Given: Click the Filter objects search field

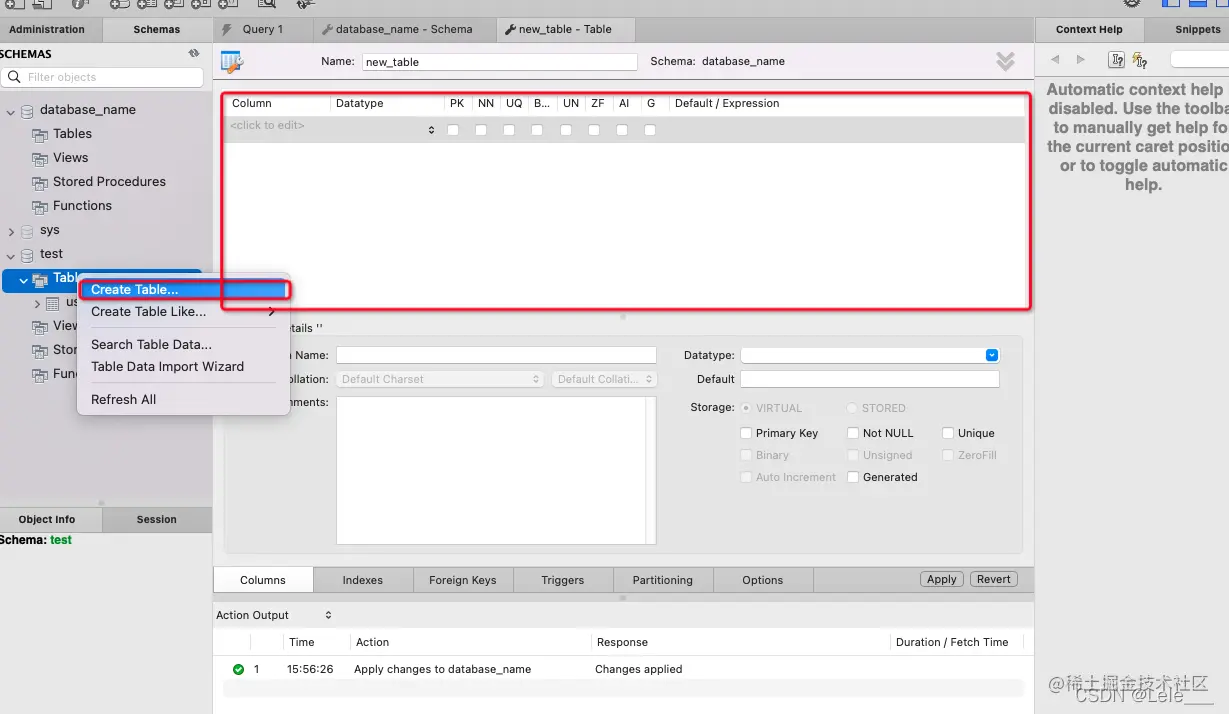Looking at the screenshot, I should [103, 77].
